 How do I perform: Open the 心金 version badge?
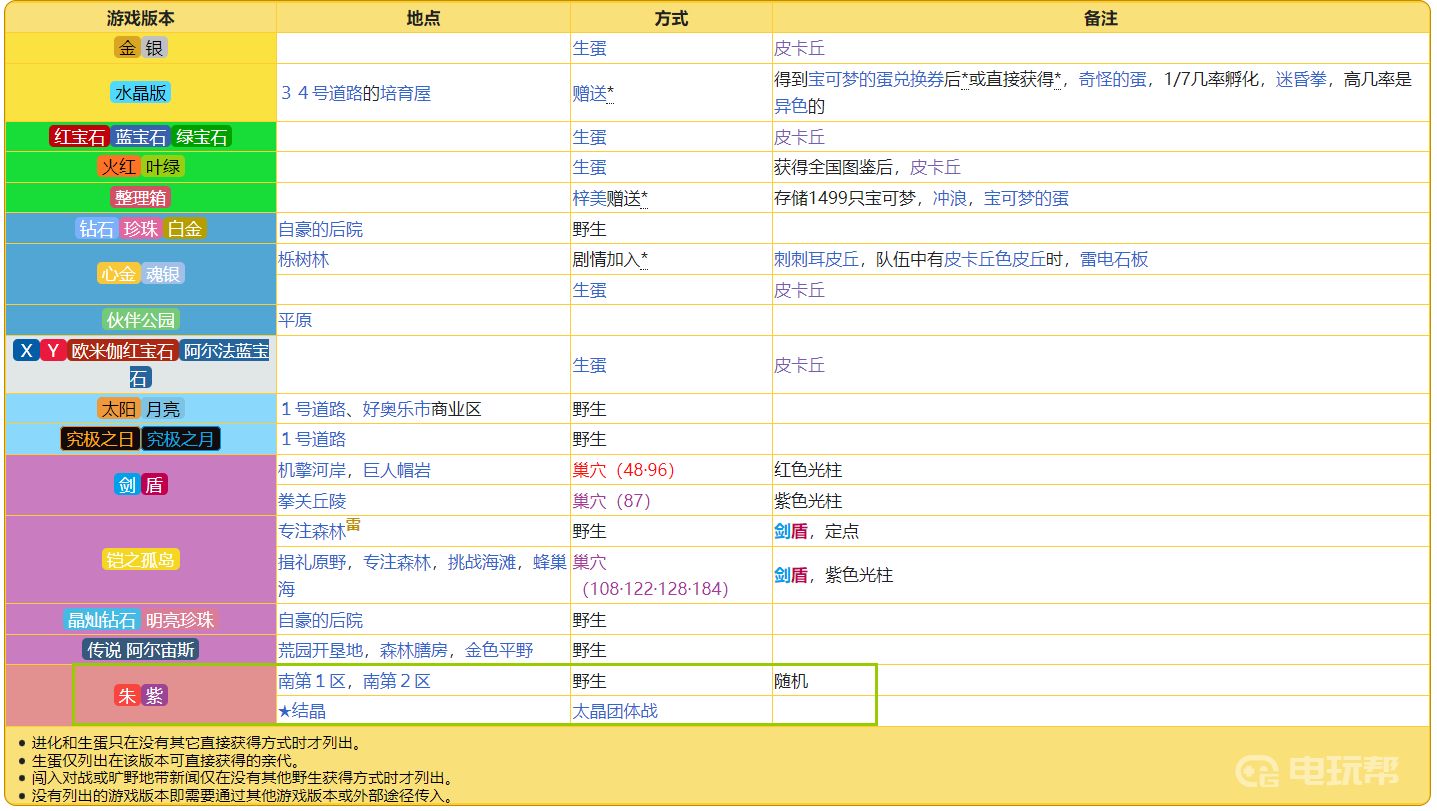coord(118,274)
